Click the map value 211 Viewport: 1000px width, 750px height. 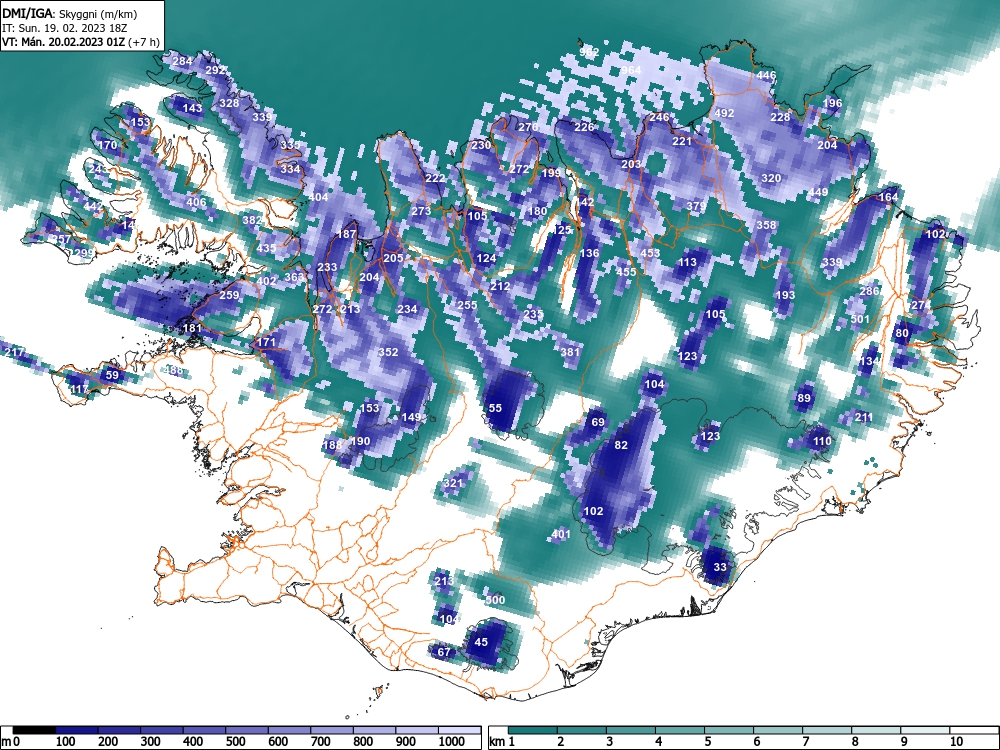click(864, 417)
